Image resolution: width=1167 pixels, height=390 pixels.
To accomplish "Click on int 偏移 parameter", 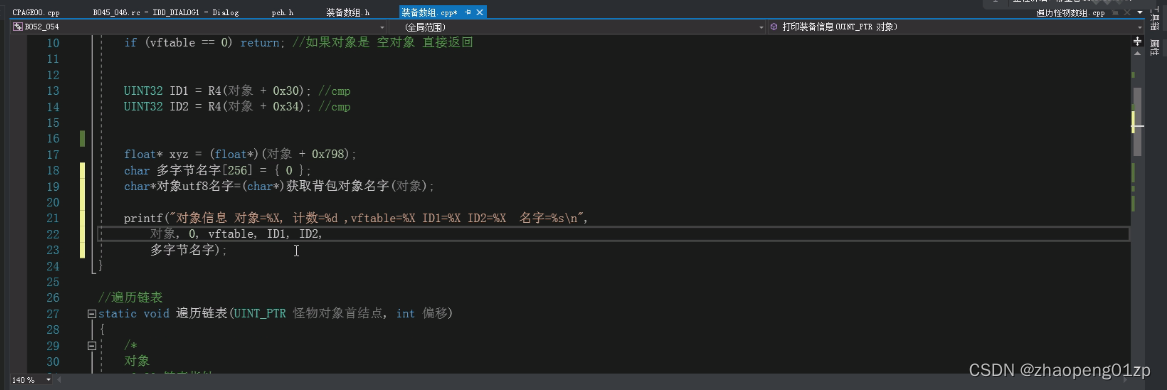I will click(x=423, y=314).
